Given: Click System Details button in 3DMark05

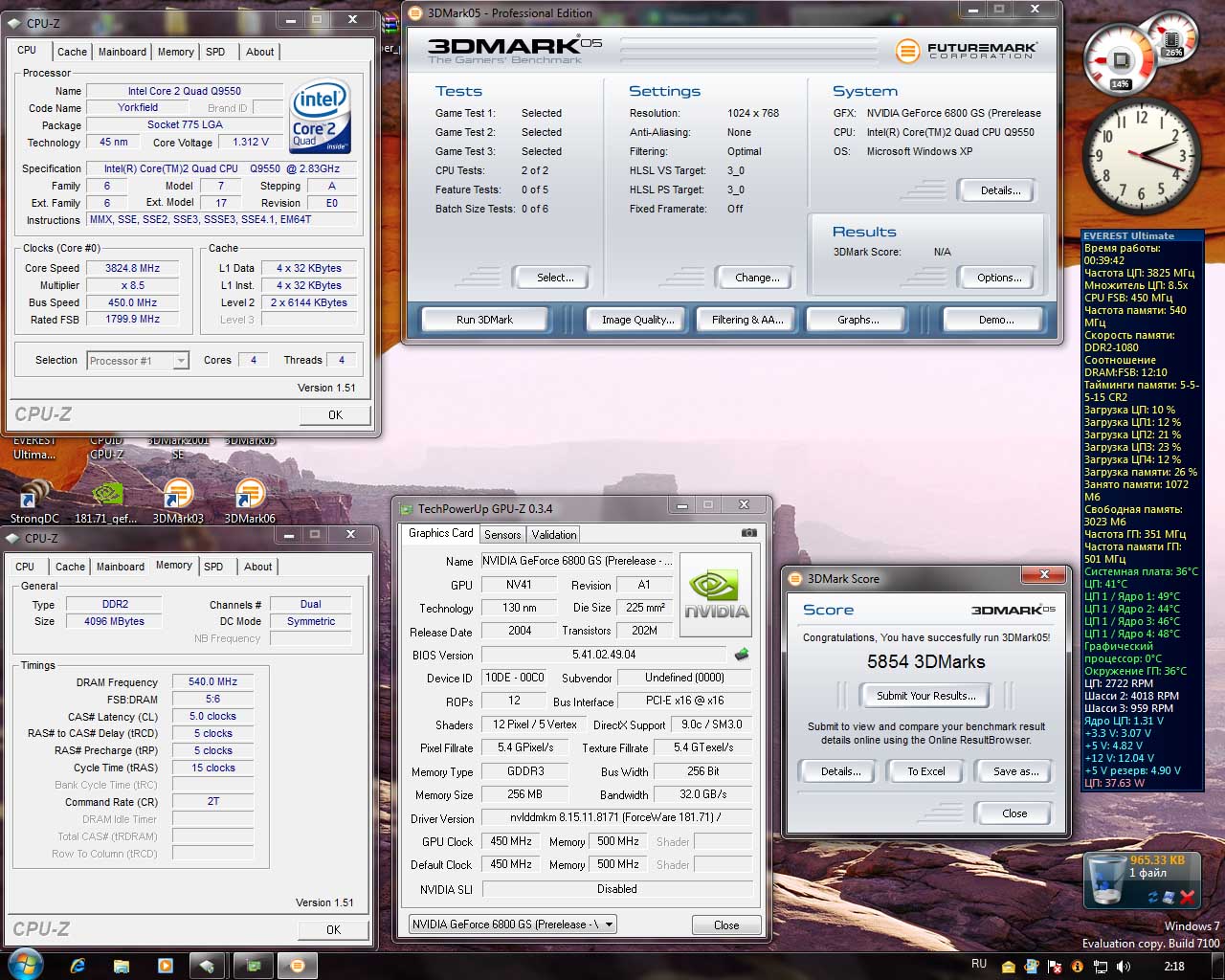Looking at the screenshot, I should coord(999,190).
